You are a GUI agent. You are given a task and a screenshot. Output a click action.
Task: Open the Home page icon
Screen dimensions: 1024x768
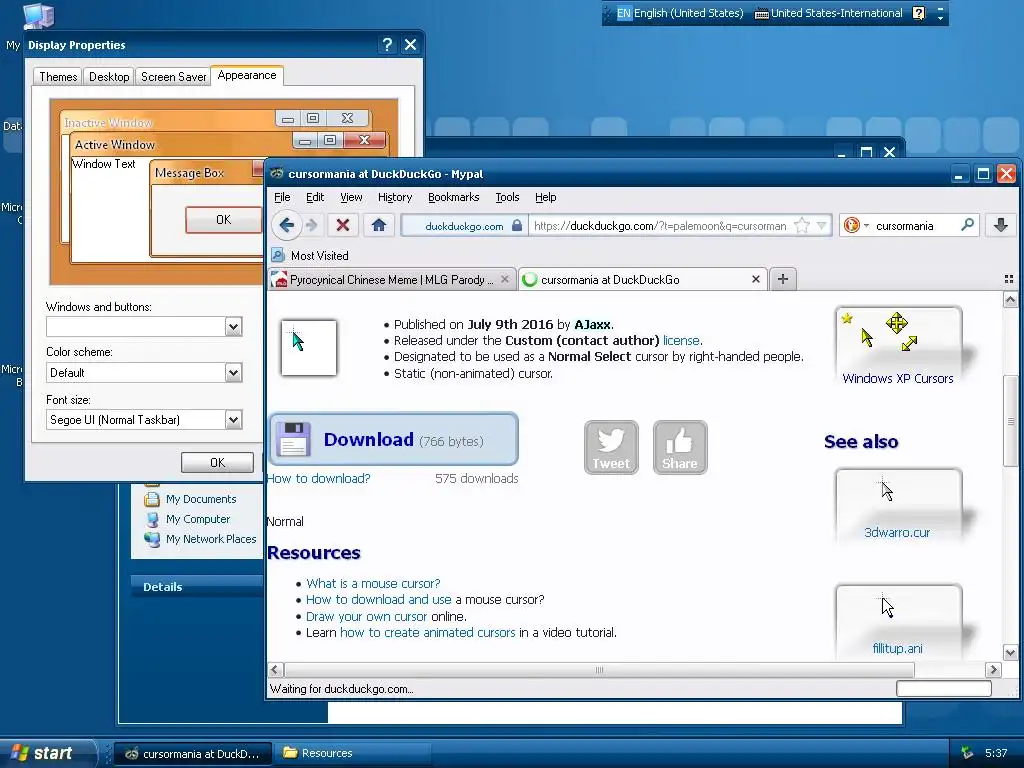(379, 225)
